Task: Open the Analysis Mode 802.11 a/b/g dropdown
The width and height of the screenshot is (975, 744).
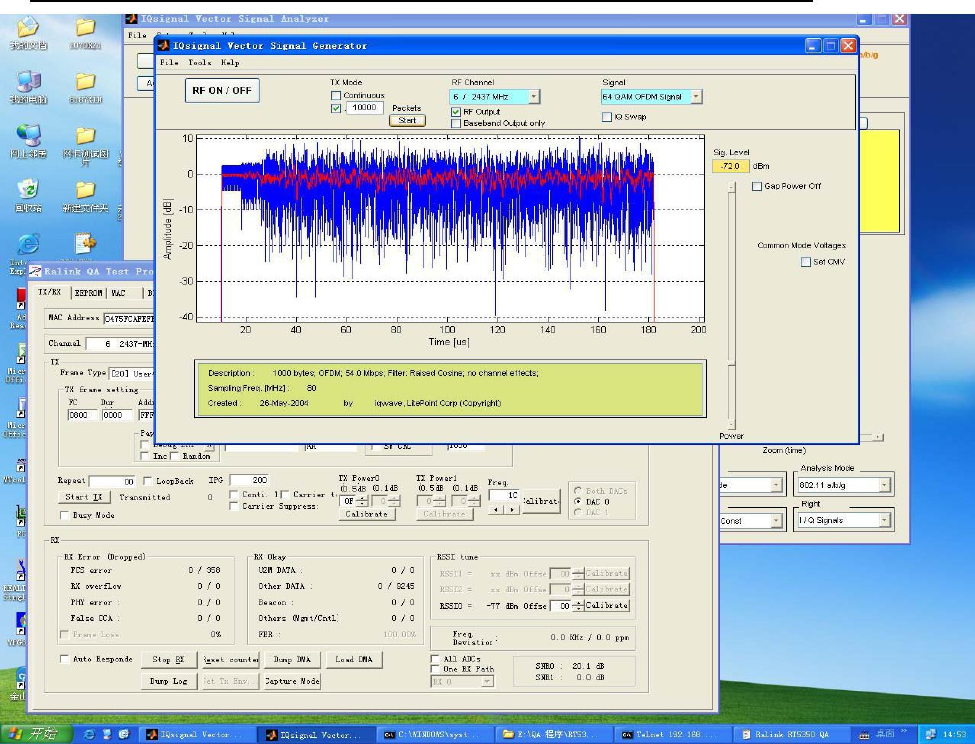Action: pyautogui.click(x=884, y=485)
